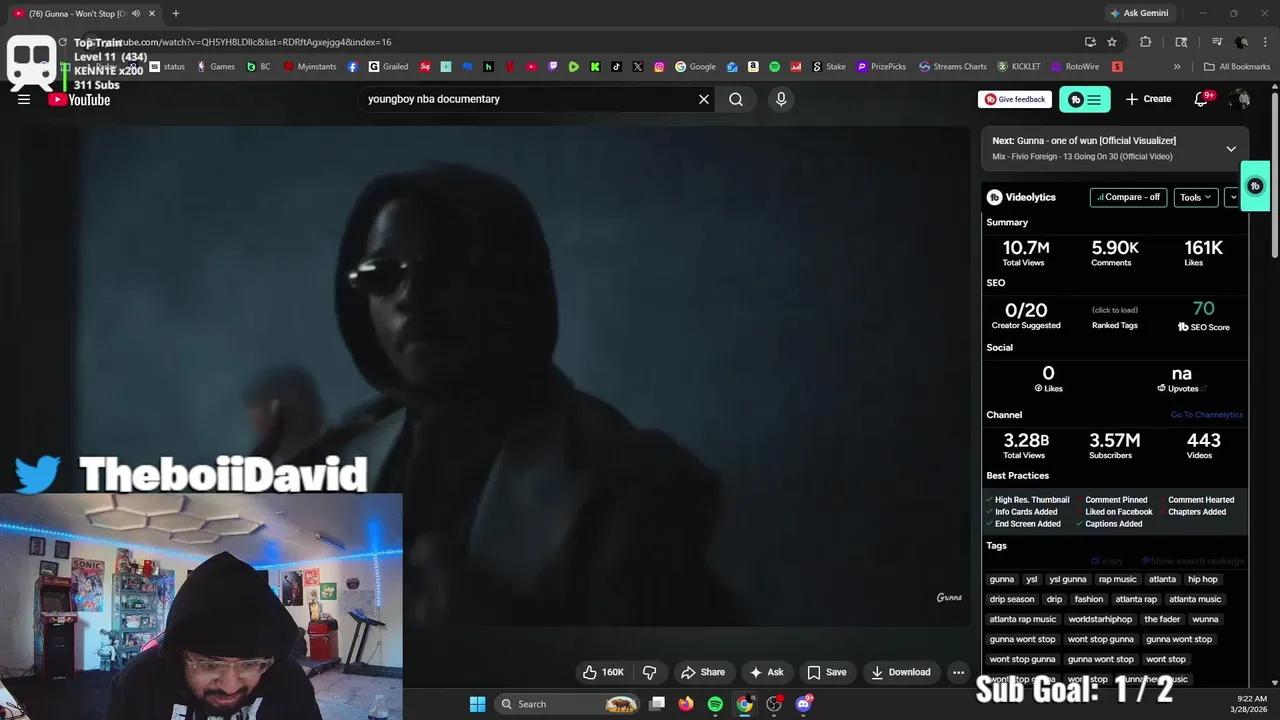This screenshot has height=720, width=1280.
Task: Select the 'atlanta music' tag
Action: [x=1195, y=599]
